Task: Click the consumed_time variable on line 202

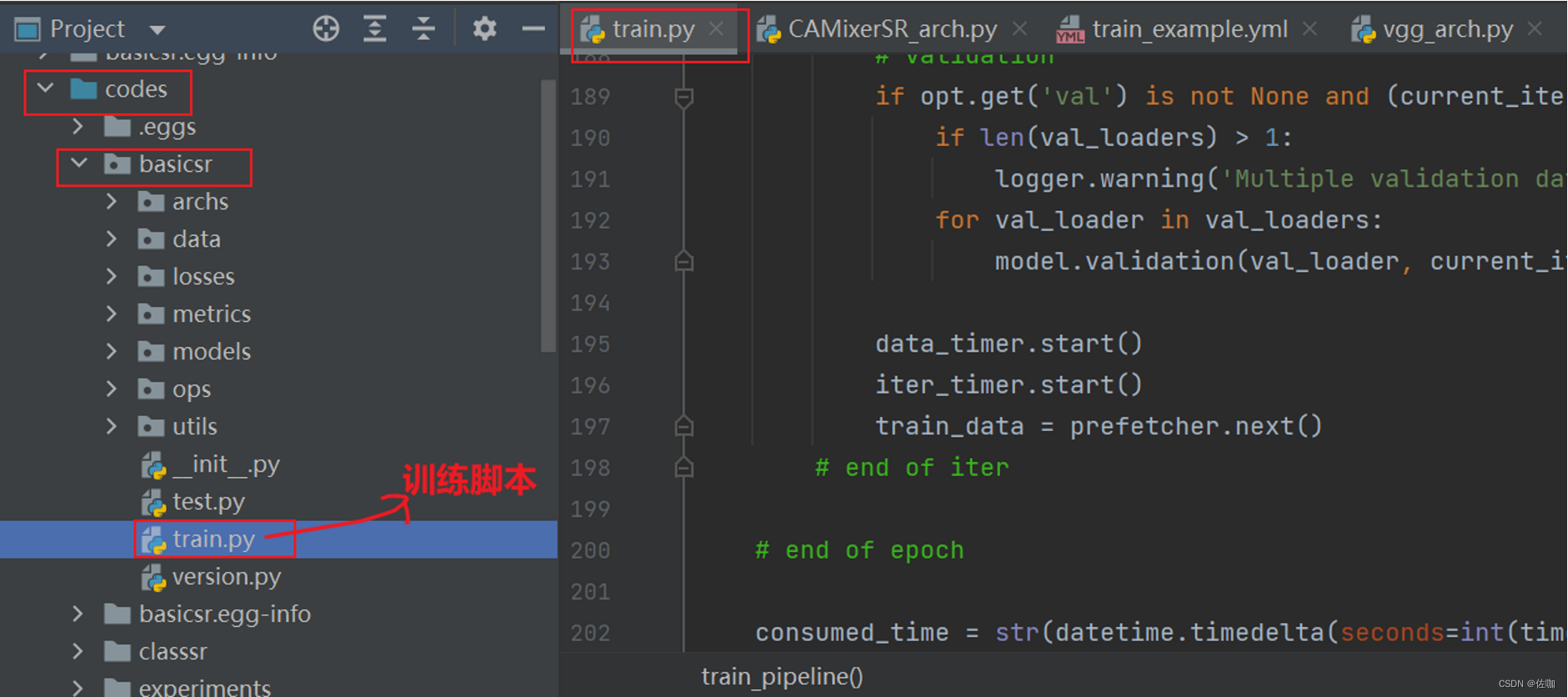Action: (x=851, y=633)
